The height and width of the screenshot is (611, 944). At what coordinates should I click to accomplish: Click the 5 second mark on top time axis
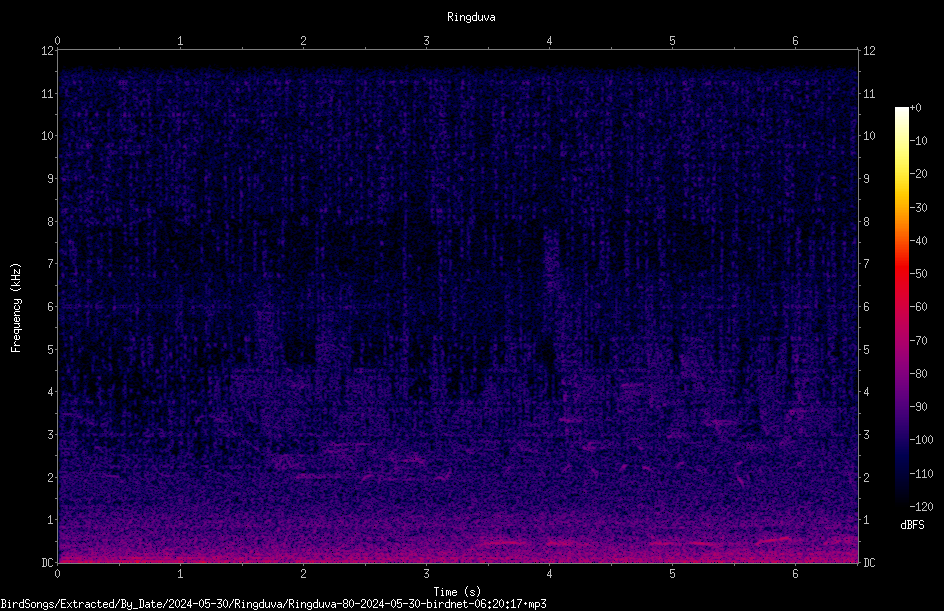coord(672,41)
